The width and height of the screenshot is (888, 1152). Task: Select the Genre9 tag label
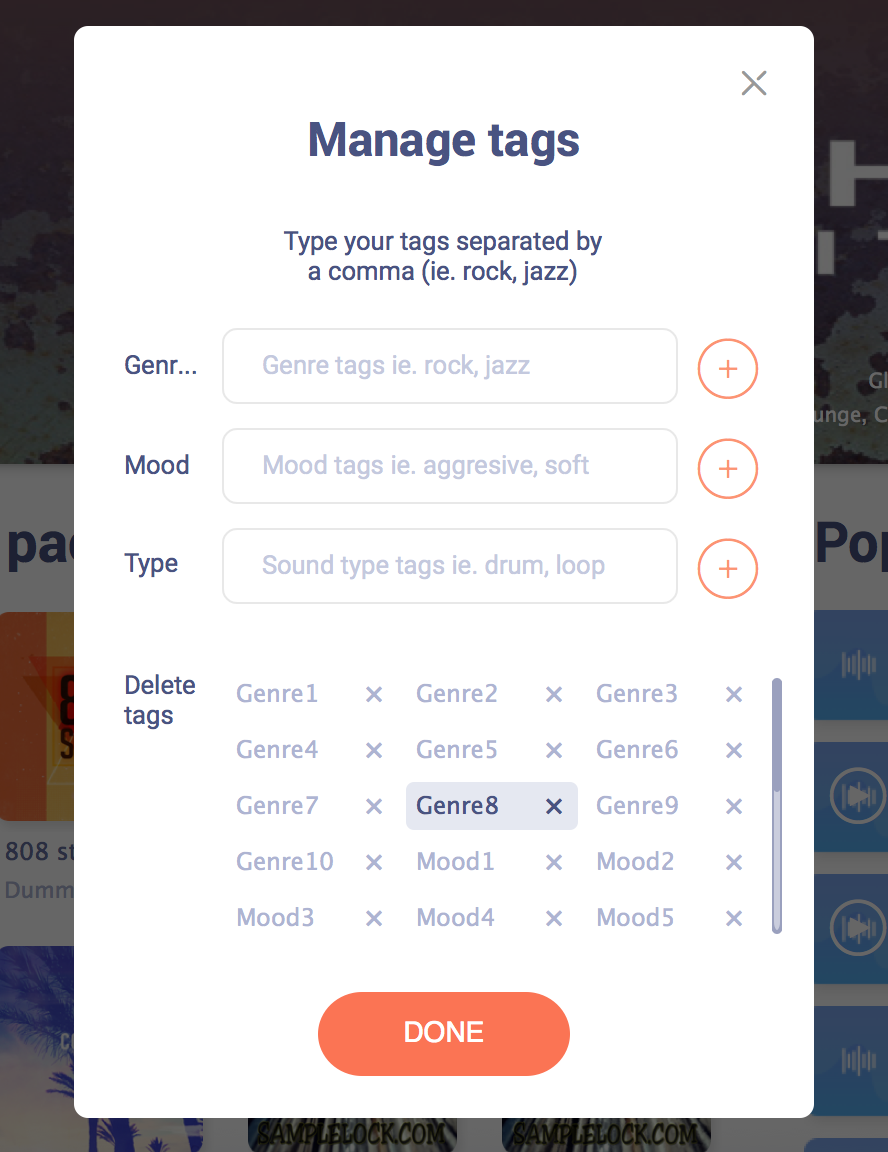point(637,806)
